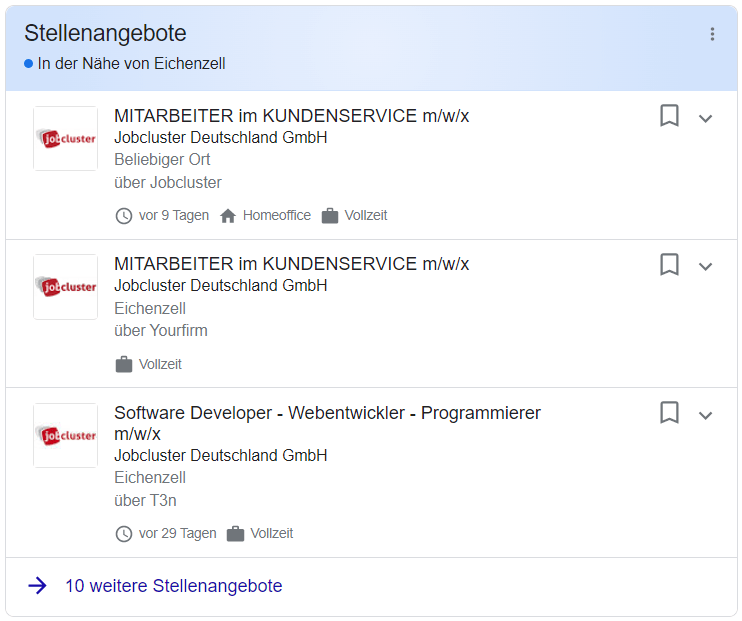This screenshot has width=742, height=621.
Task: Click the arrow icon beside '10 weitere Stellenangebote'
Action: coord(38,586)
